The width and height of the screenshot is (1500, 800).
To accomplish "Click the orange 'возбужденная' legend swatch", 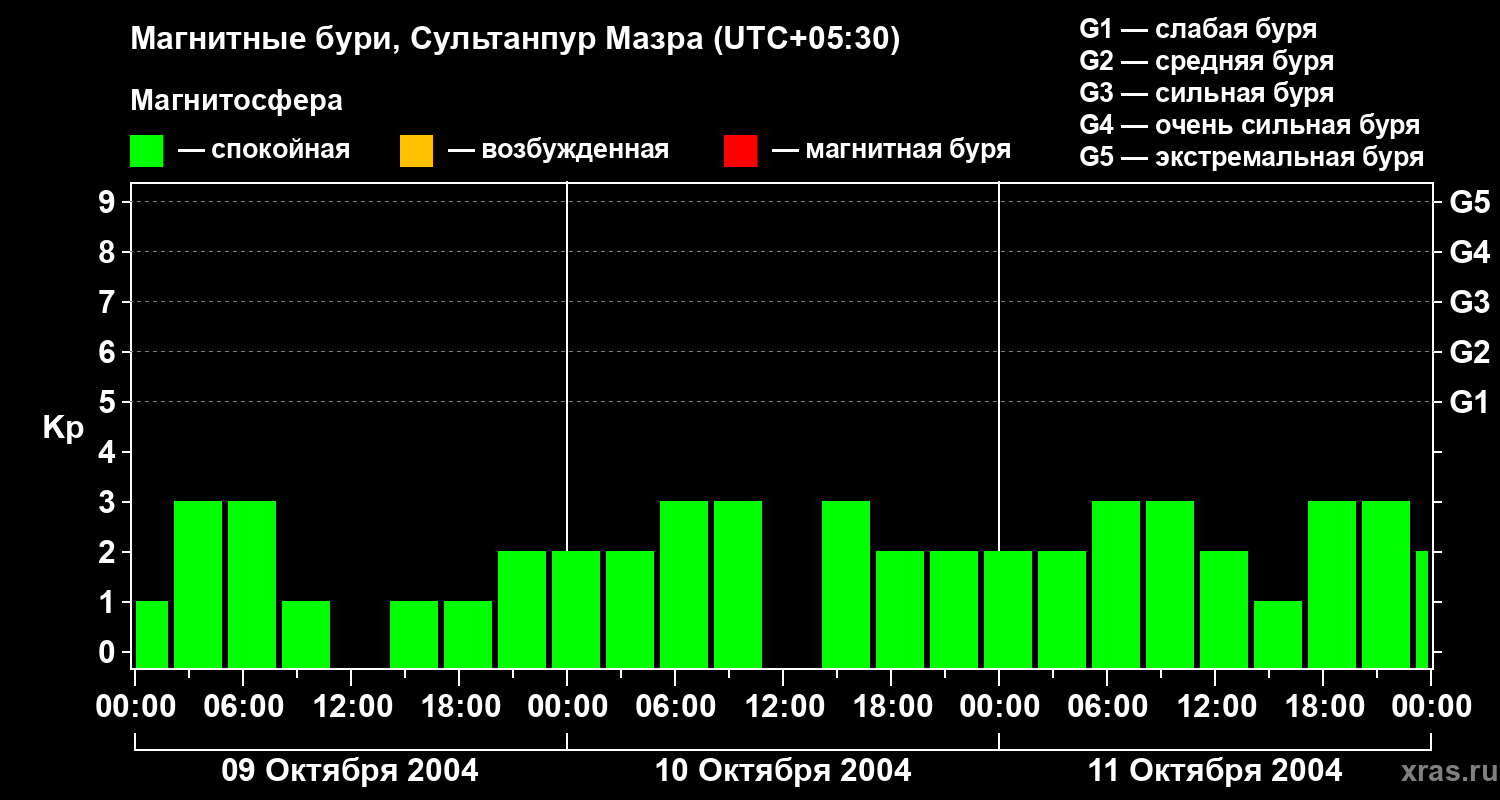I will click(x=416, y=151).
